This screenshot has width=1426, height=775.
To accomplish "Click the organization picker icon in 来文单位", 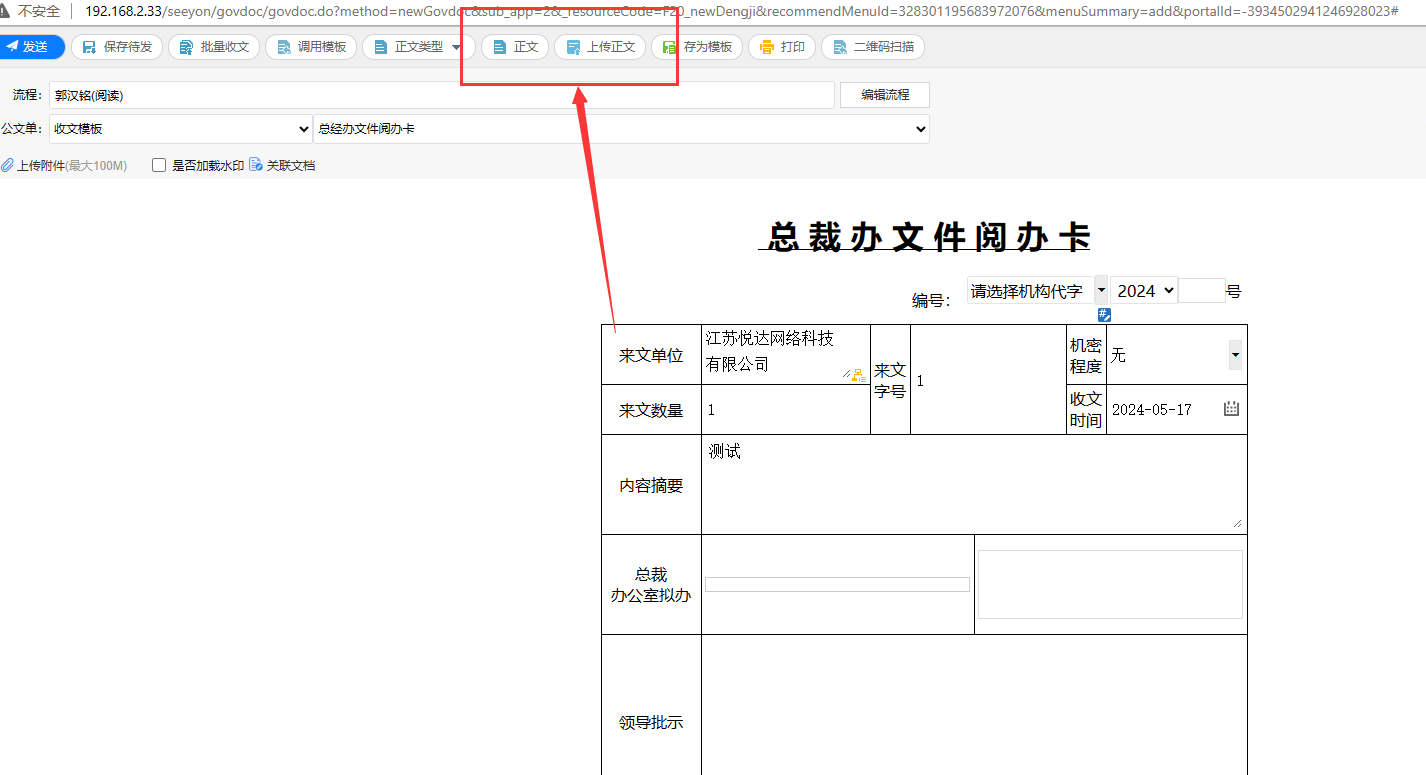I will 859,375.
